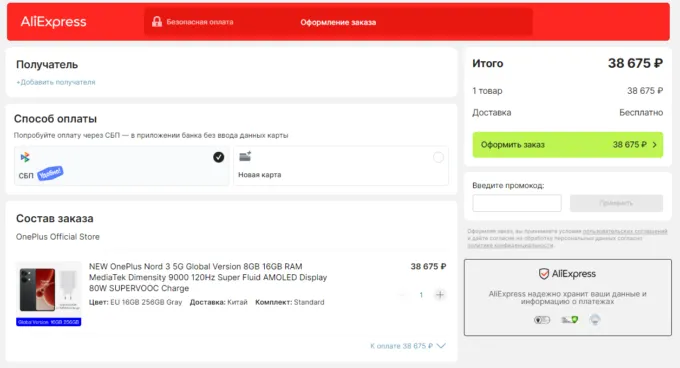The image size is (680, 368).
Task: Click 'Безопасная оплата' header label
Action: pyautogui.click(x=200, y=22)
